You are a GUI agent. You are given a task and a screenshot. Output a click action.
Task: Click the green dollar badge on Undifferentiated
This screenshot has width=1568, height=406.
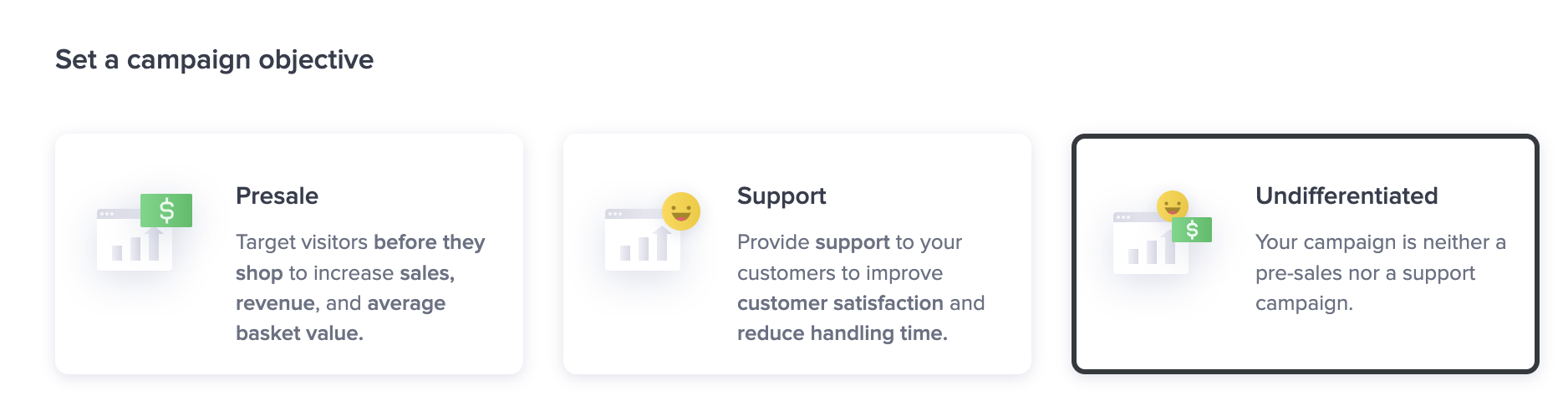click(x=1192, y=230)
